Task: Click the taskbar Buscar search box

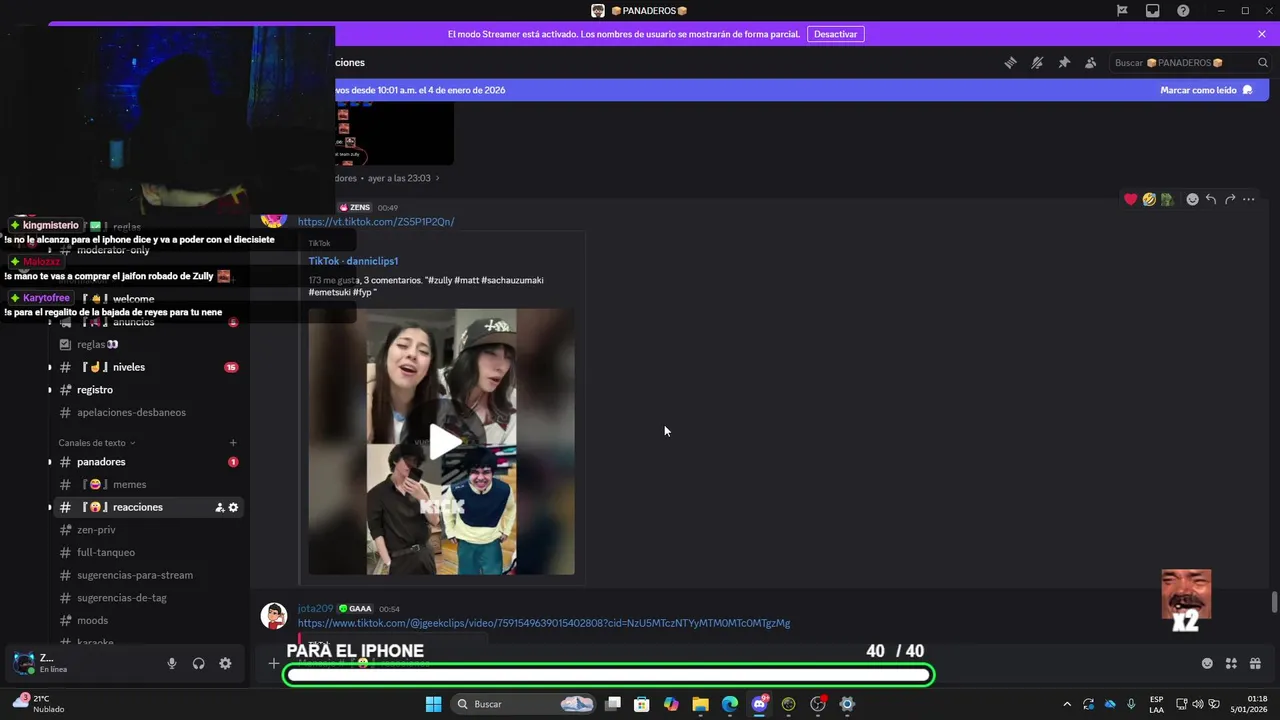Action: pos(525,704)
